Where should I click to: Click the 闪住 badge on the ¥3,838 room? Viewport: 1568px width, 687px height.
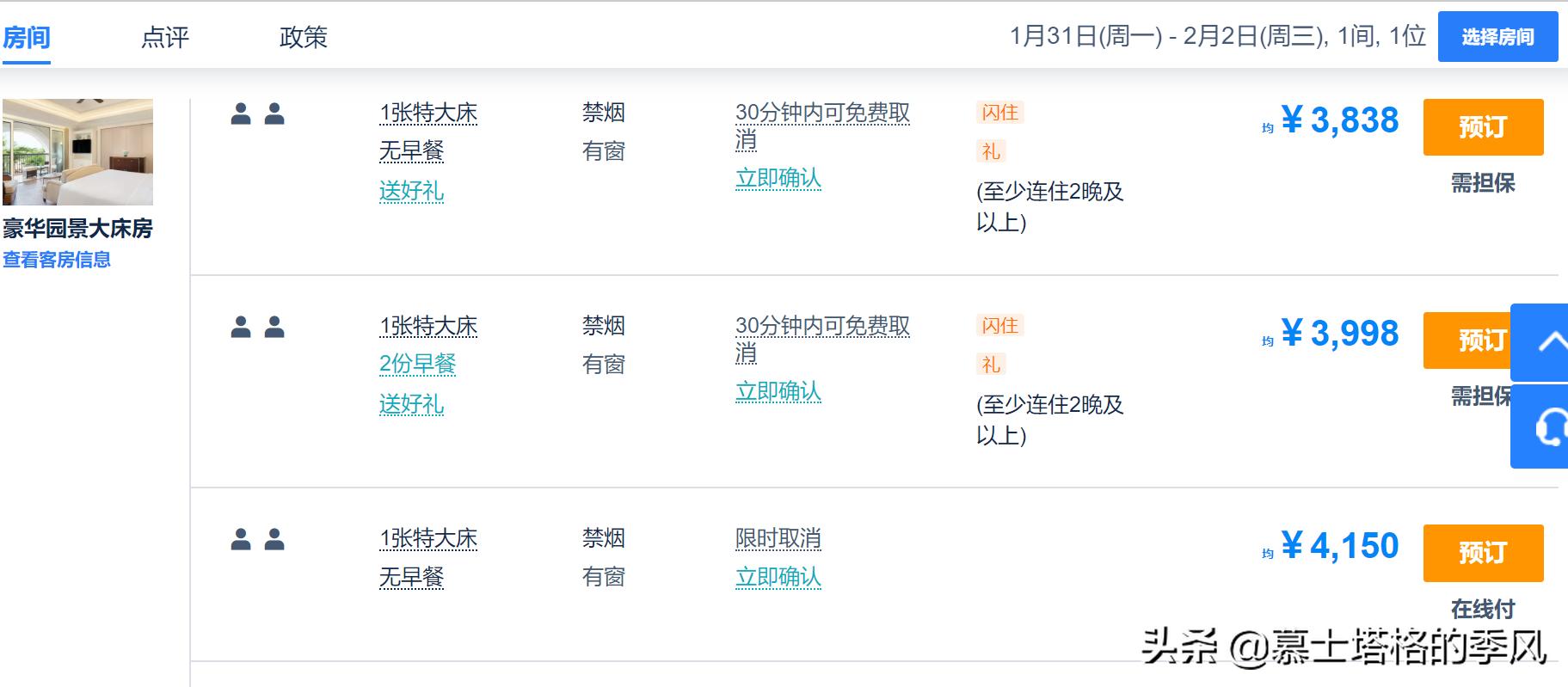tap(997, 112)
